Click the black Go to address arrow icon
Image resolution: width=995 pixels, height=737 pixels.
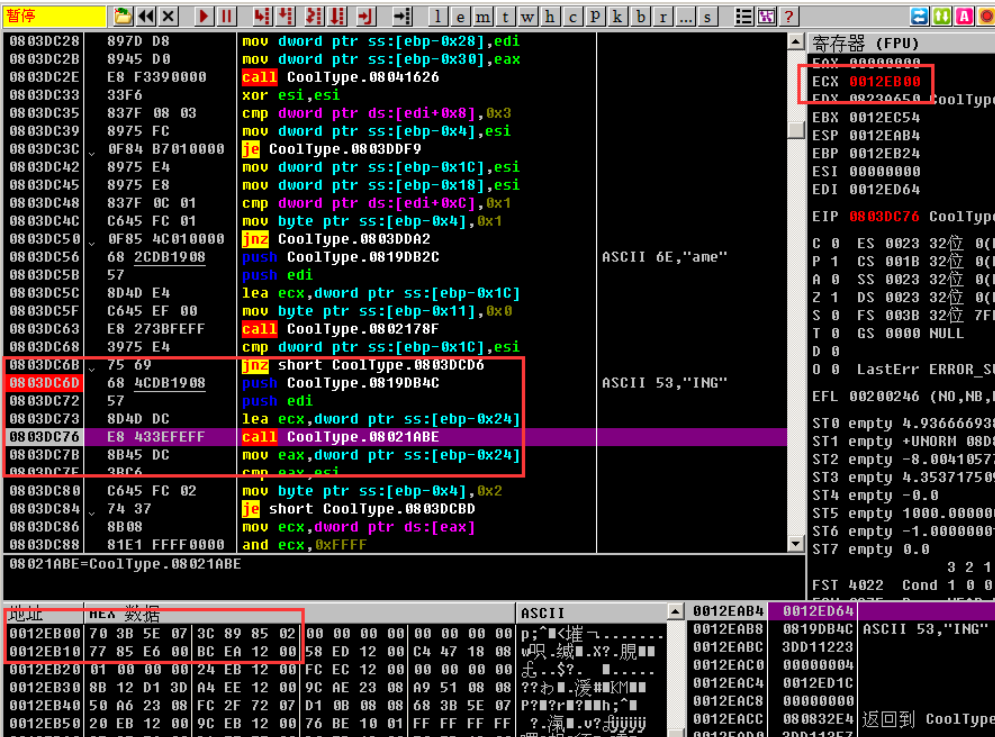pos(401,17)
